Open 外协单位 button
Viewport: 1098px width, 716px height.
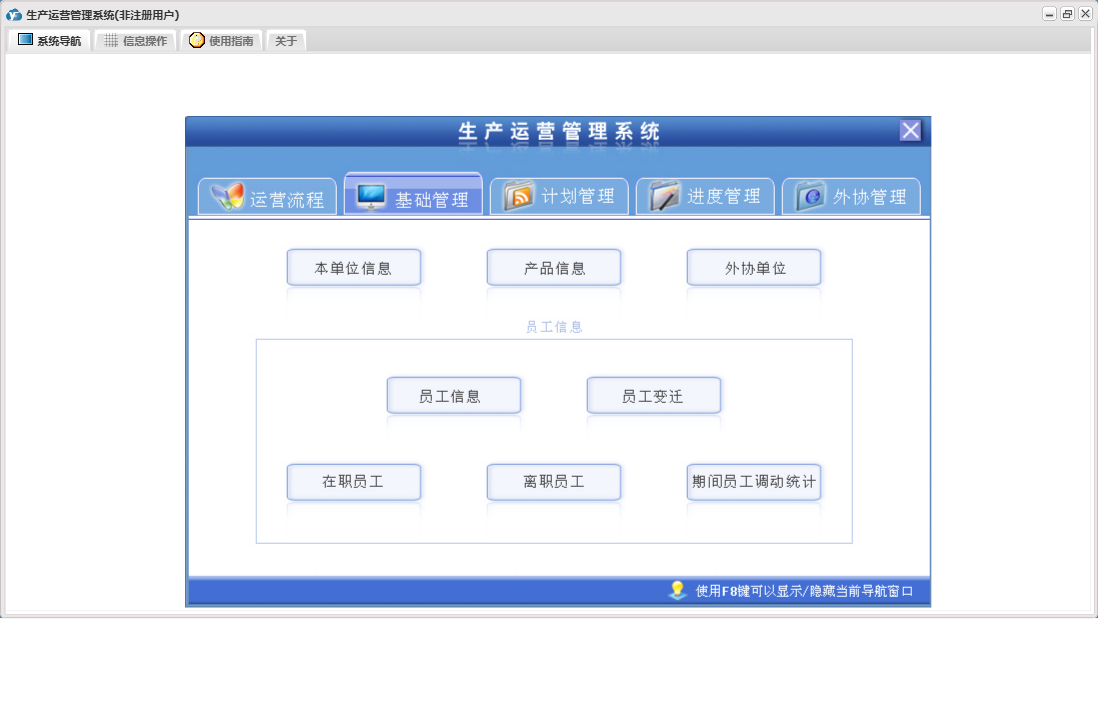[x=754, y=268]
